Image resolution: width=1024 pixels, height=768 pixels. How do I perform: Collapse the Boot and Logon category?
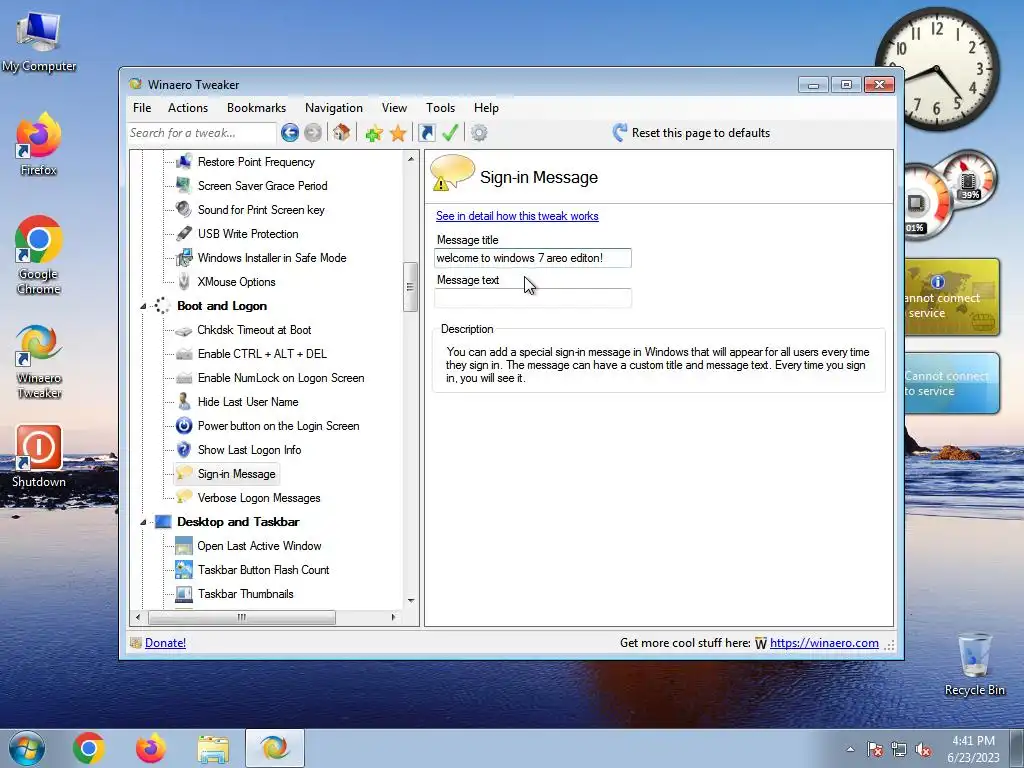pyautogui.click(x=143, y=306)
